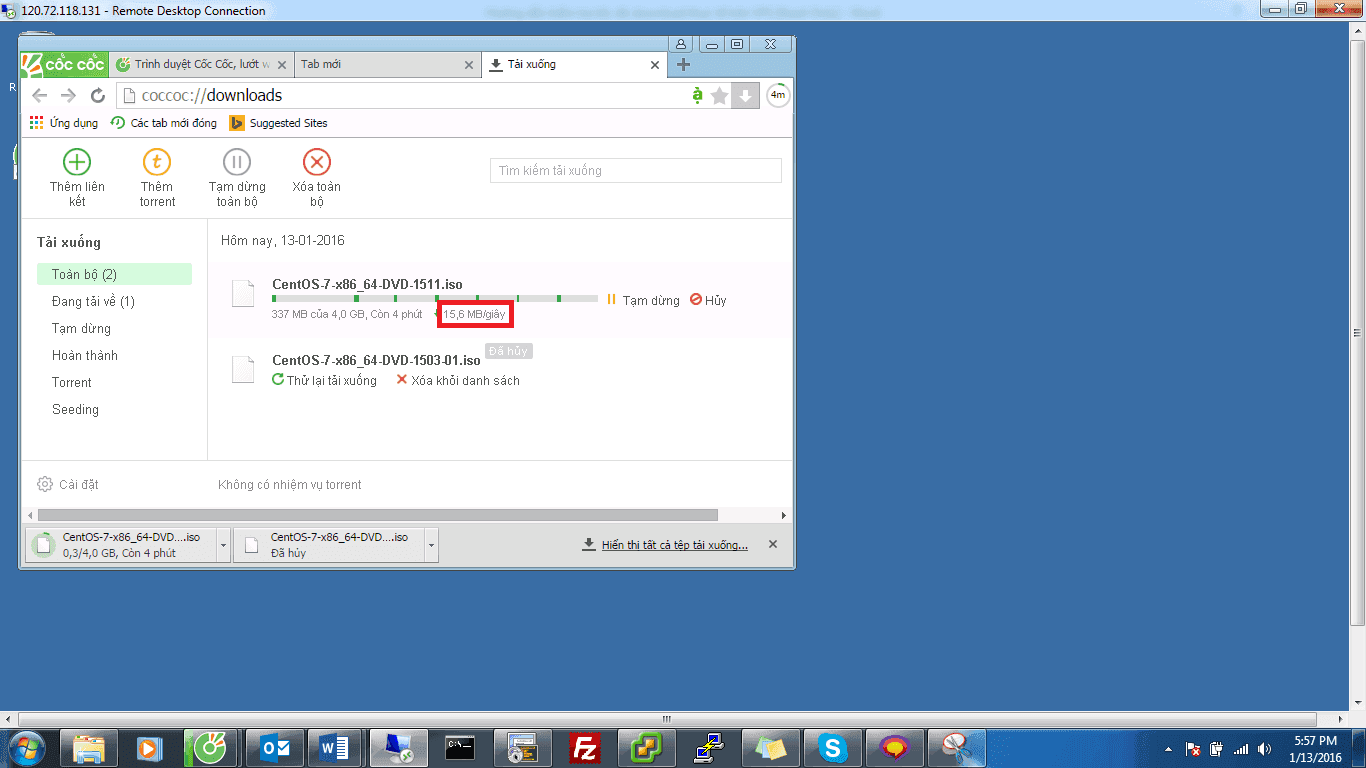Click the bookmark star icon in address bar

tap(720, 95)
